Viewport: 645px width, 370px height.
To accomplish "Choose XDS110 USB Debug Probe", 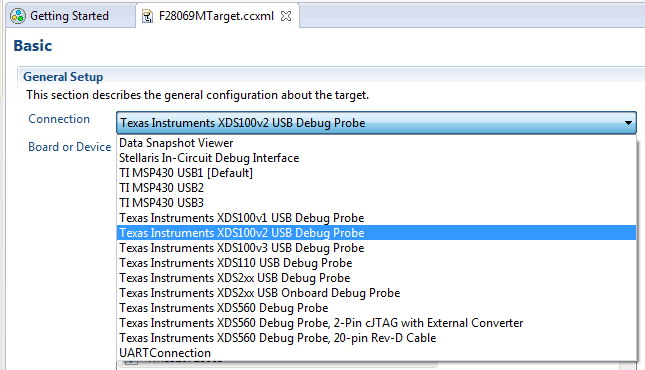I will pos(376,263).
